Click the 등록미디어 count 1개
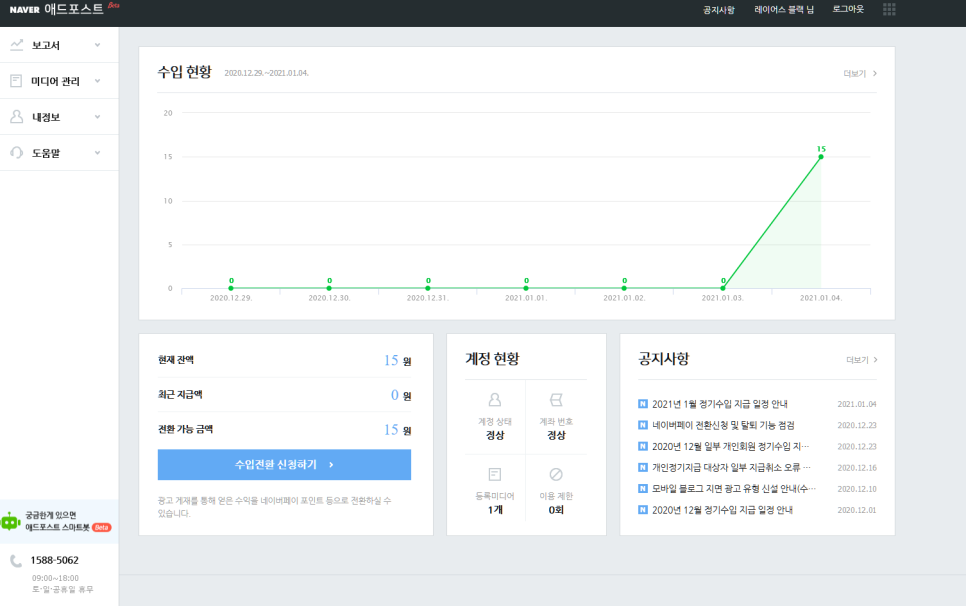This screenshot has height=606, width=966. coord(495,510)
